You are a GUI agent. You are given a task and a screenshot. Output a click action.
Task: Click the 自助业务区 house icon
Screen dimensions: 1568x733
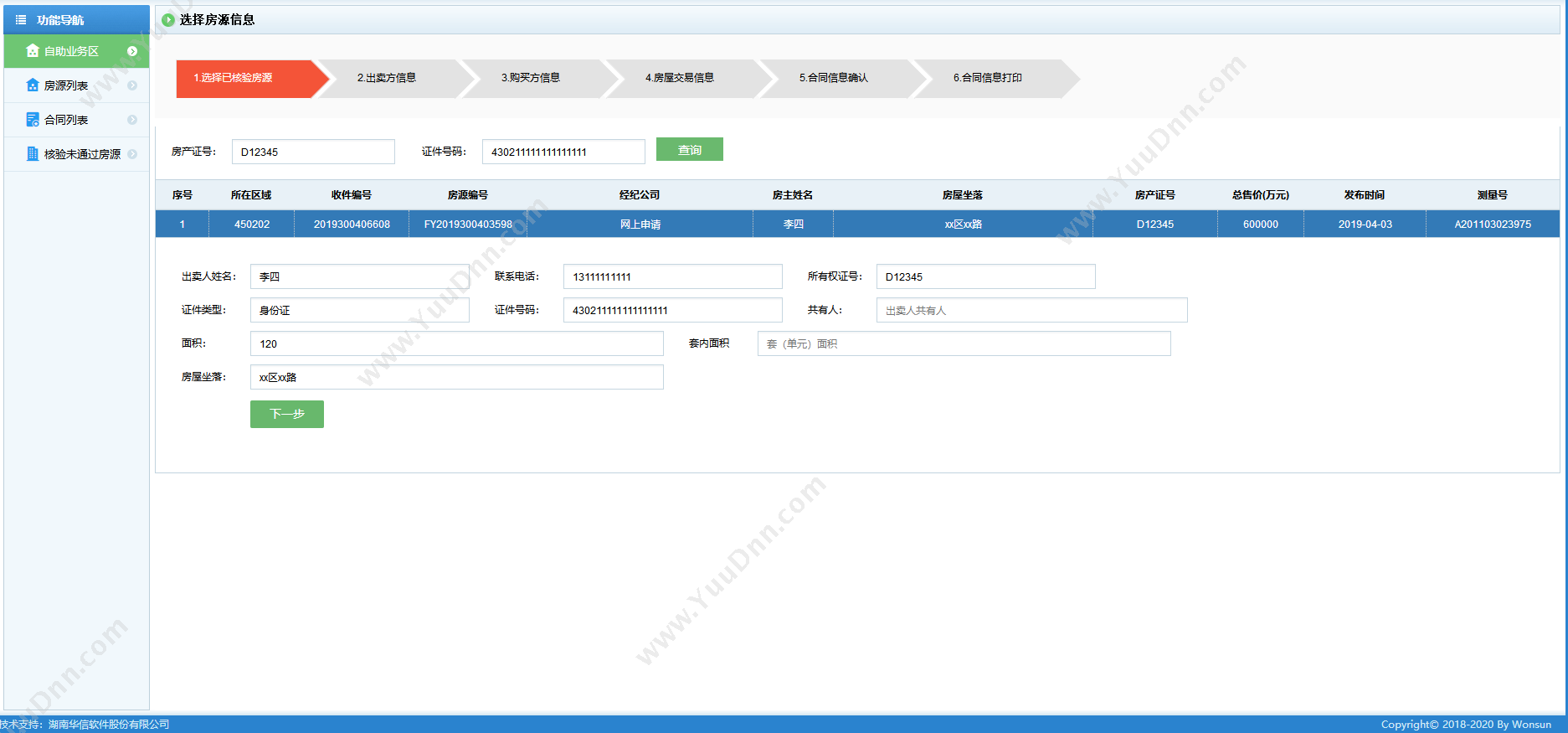coord(33,51)
